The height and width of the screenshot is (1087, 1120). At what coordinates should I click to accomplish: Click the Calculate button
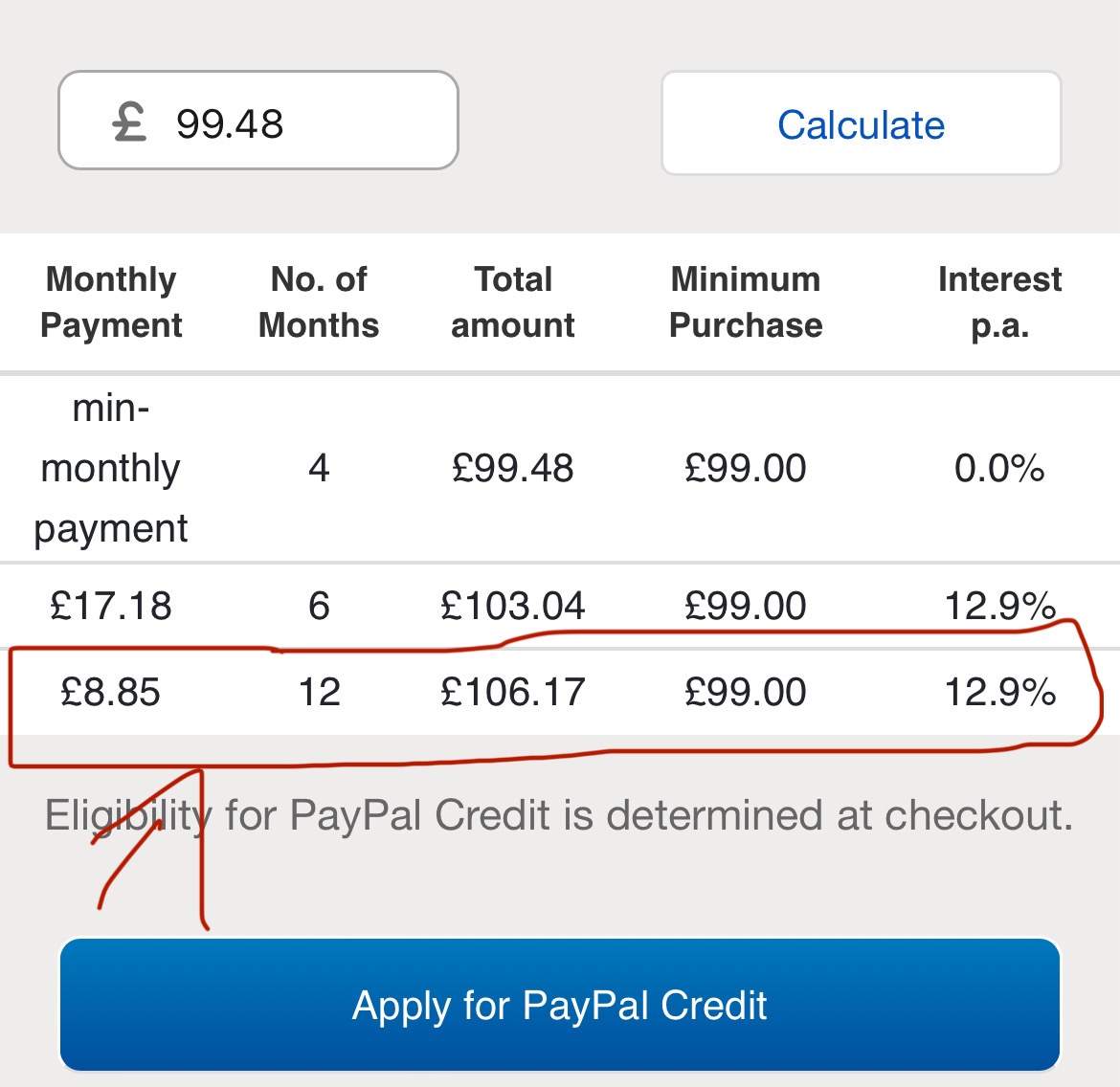pyautogui.click(x=861, y=122)
